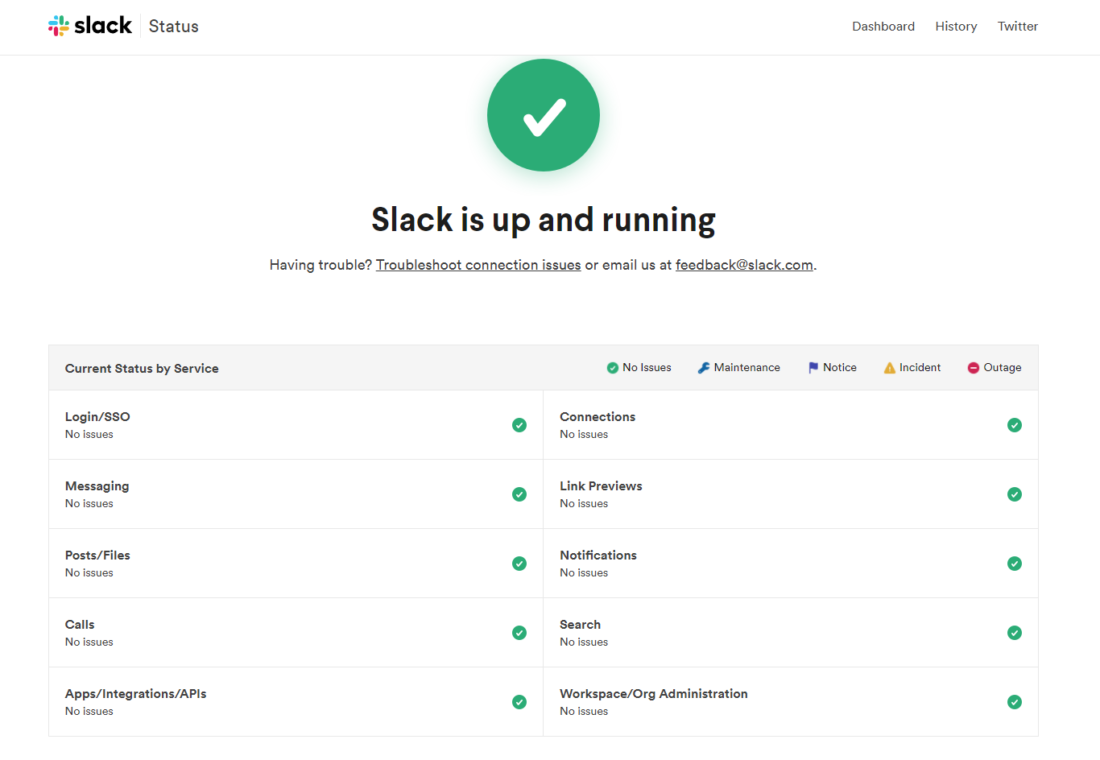Viewport: 1100px width, 760px height.
Task: Click the checkmark beside Messaging service
Action: (519, 494)
